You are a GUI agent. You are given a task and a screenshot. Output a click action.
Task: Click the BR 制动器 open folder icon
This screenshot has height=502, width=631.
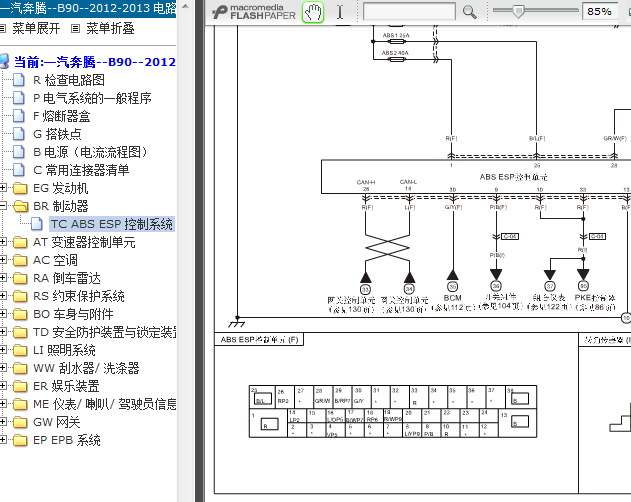(20, 206)
